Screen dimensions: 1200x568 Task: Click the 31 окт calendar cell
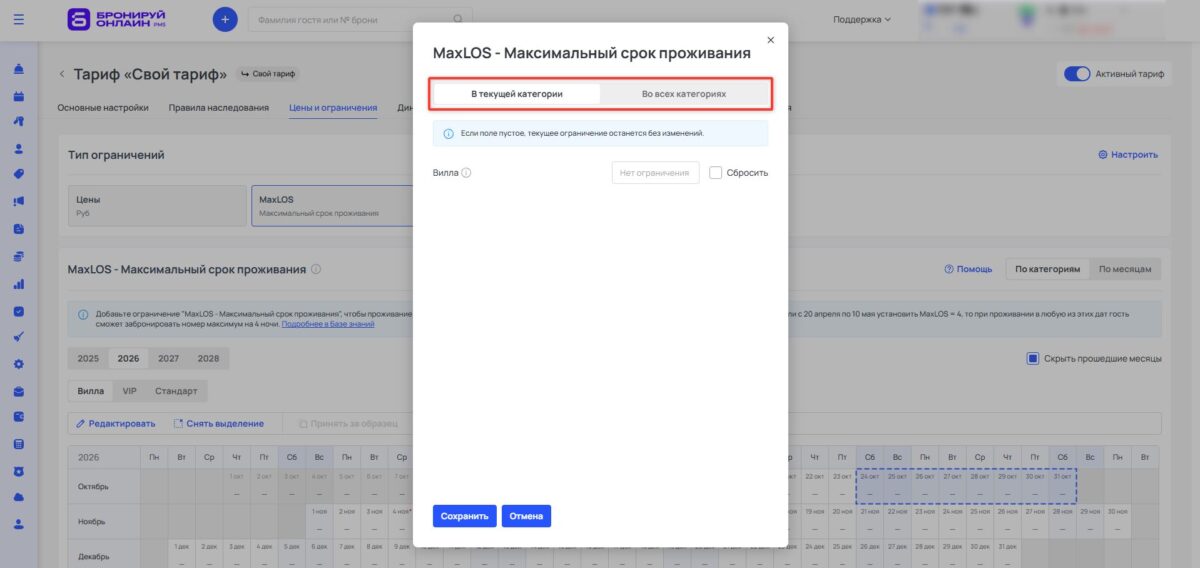[1062, 486]
